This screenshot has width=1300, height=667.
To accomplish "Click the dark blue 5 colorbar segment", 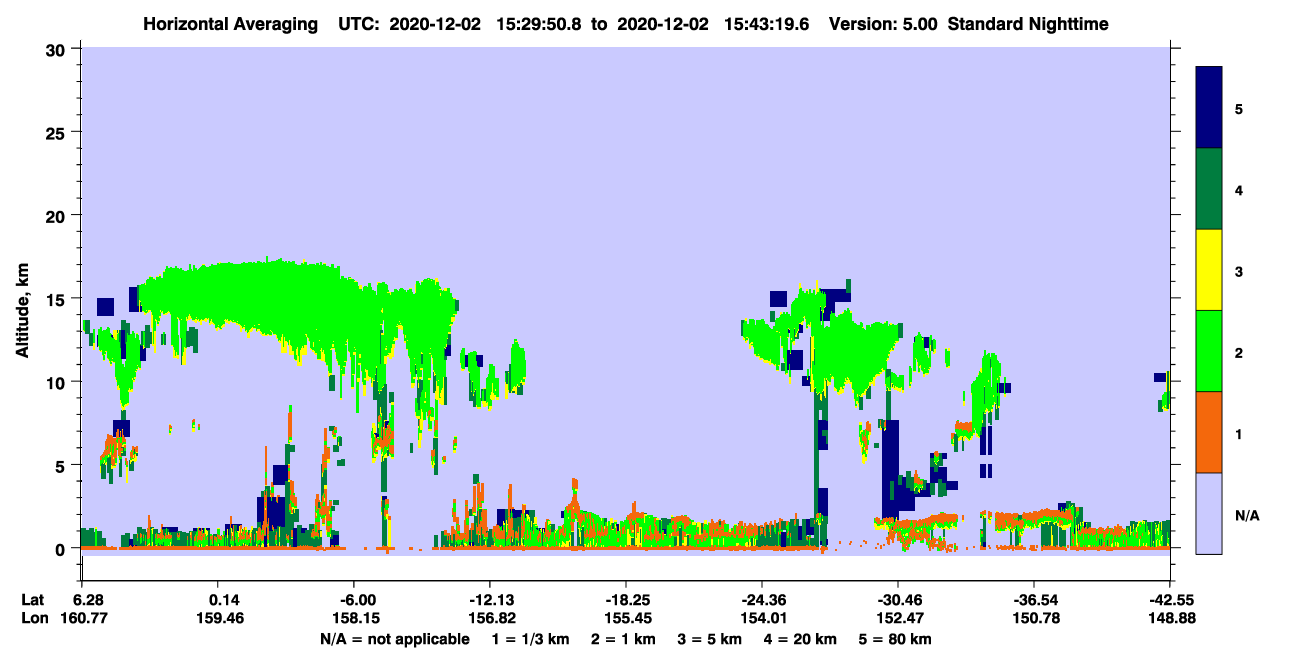I will [1209, 108].
